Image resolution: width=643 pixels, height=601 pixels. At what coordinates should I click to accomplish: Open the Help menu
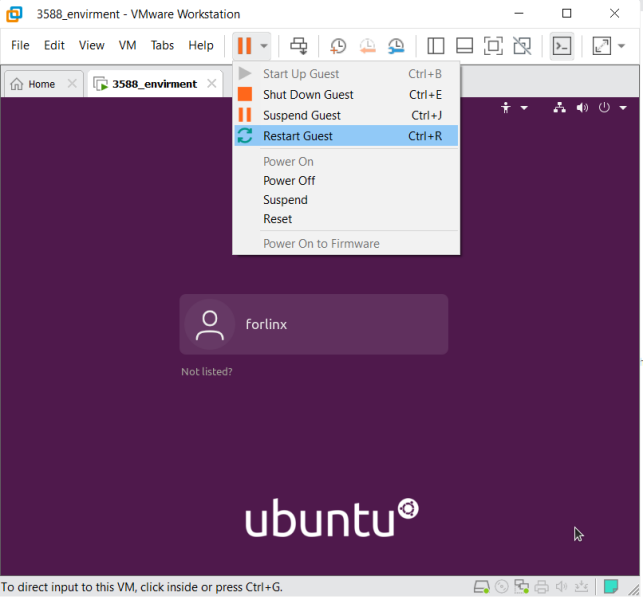[201, 45]
